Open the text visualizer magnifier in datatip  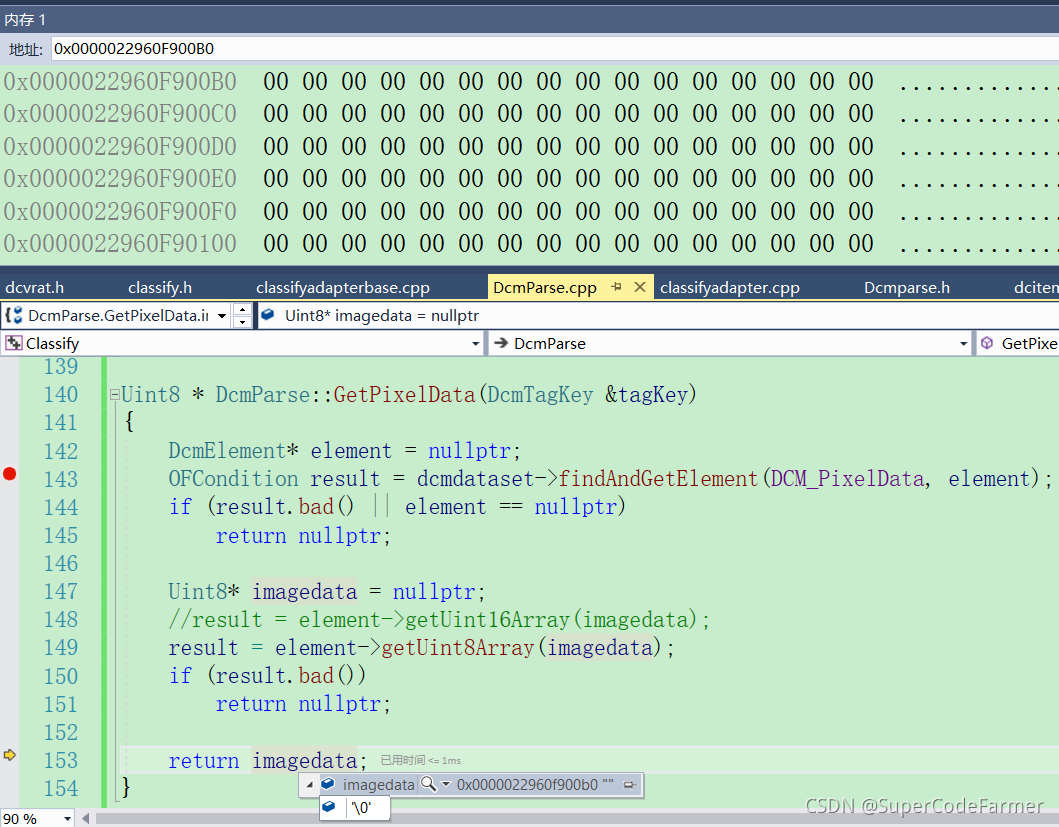coord(428,784)
